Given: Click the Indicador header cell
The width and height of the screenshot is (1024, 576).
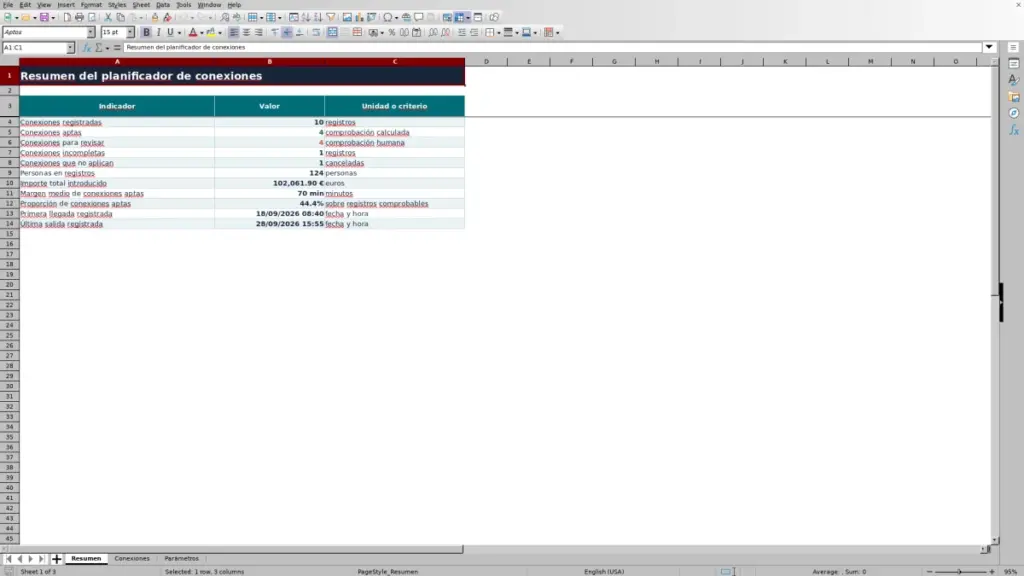Looking at the screenshot, I should [x=117, y=106].
